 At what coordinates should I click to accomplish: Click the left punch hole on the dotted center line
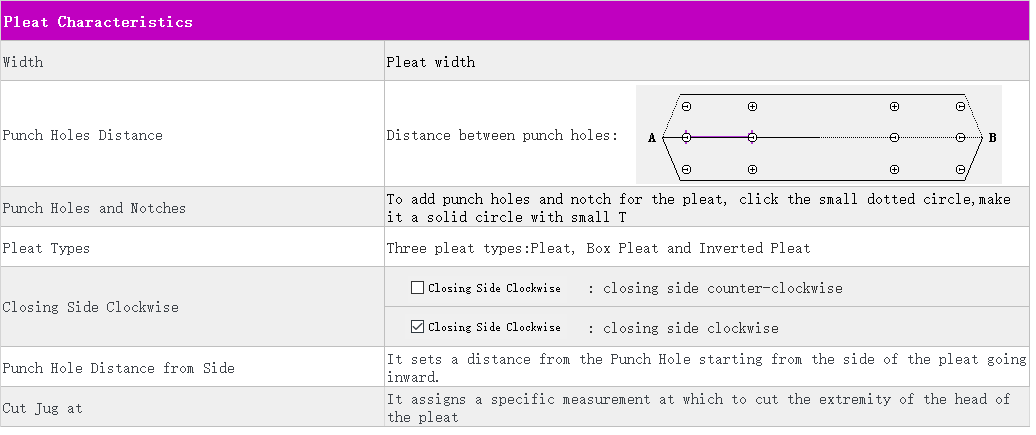pos(894,137)
